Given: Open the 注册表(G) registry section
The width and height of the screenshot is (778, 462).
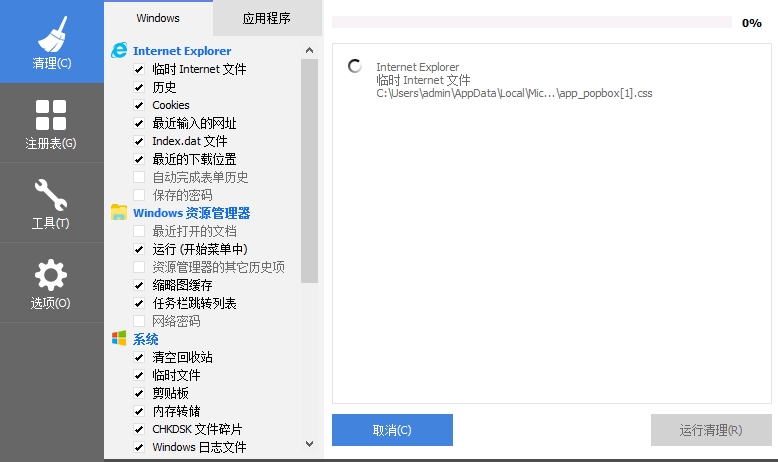Looking at the screenshot, I should 52,123.
